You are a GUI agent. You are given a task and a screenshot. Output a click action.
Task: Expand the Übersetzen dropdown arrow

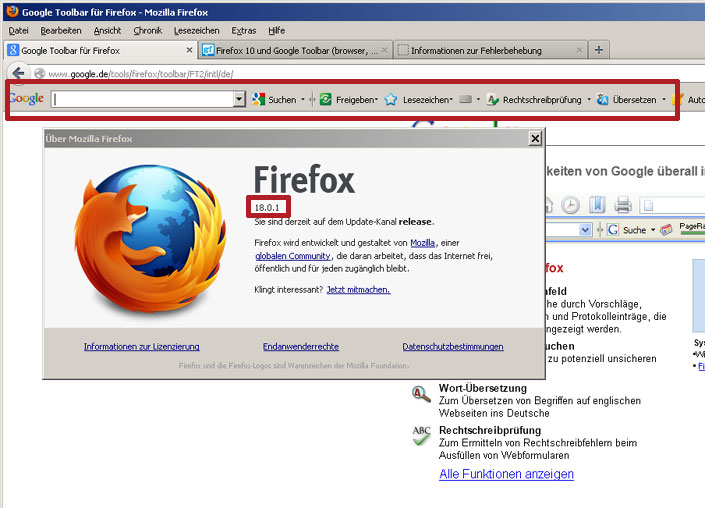pyautogui.click(x=664, y=99)
